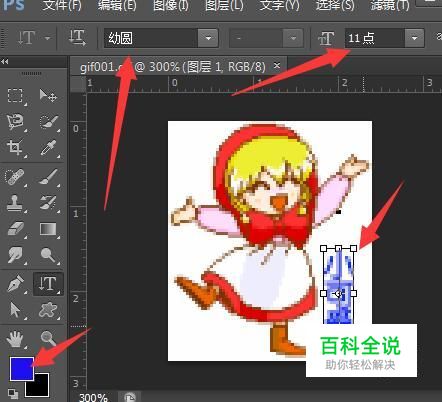Select the Brush tool

(49, 177)
